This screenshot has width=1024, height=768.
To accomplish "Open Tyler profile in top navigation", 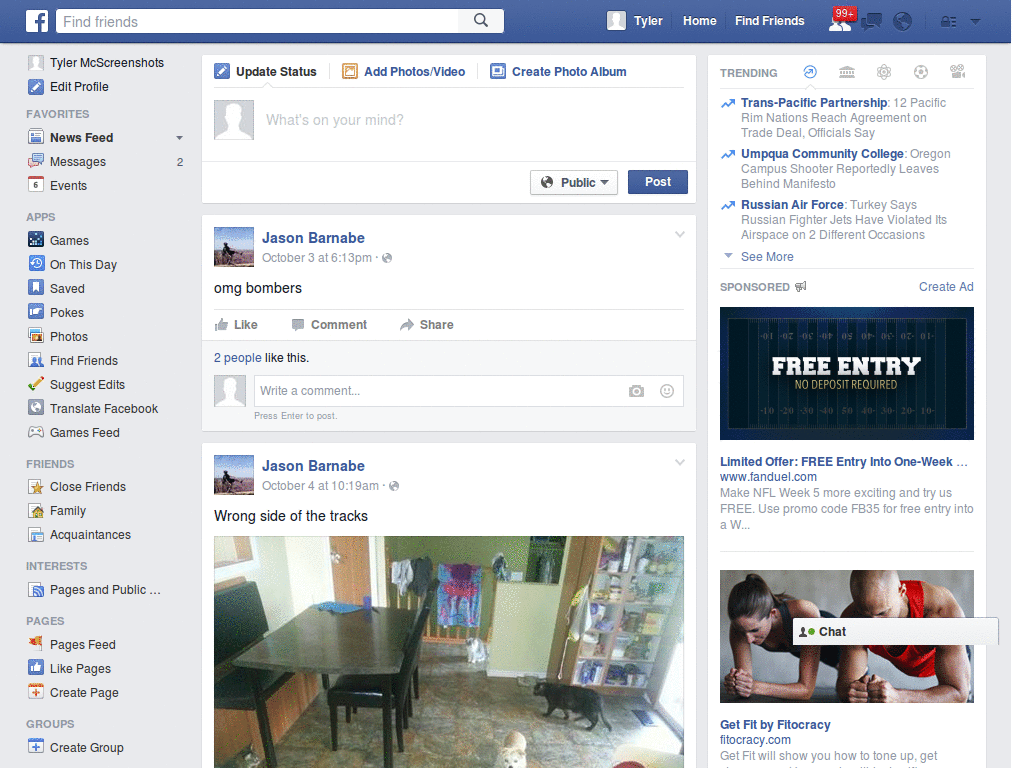I will tap(635, 21).
